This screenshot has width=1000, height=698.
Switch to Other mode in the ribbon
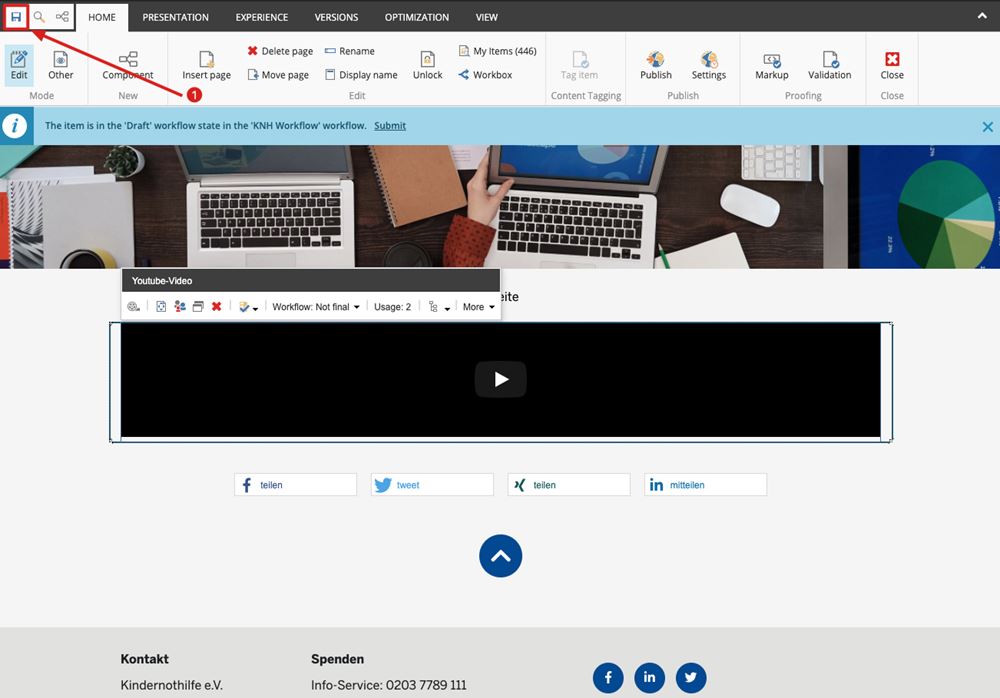coord(61,65)
